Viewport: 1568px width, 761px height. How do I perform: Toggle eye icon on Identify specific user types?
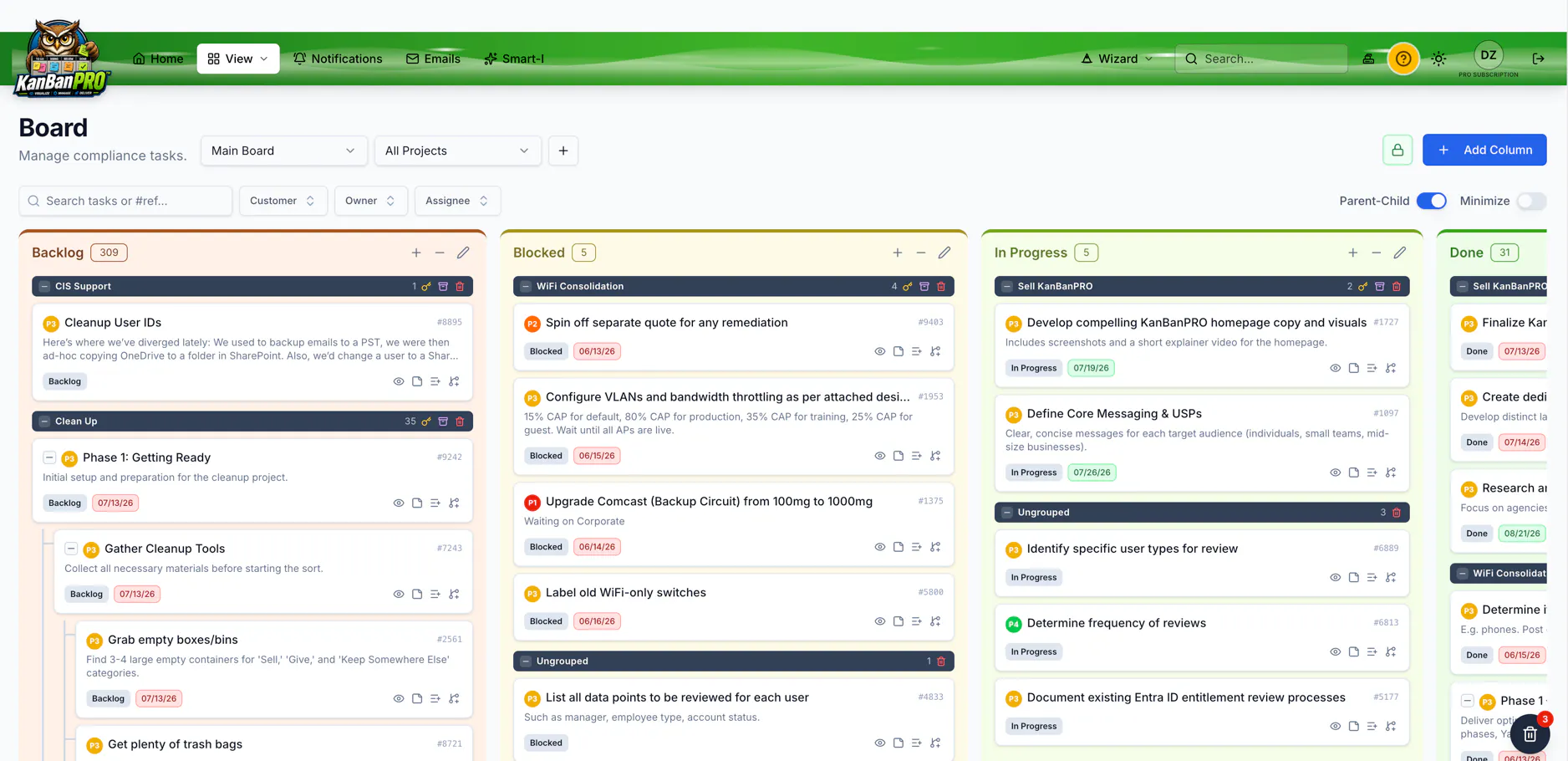(1336, 577)
